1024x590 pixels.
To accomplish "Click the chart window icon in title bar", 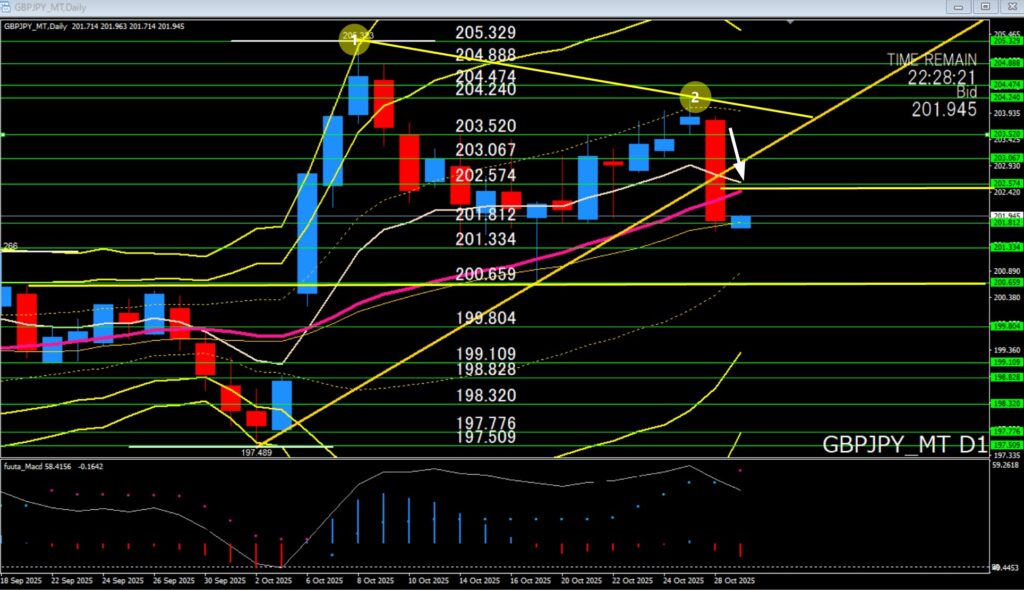I will (x=7, y=6).
